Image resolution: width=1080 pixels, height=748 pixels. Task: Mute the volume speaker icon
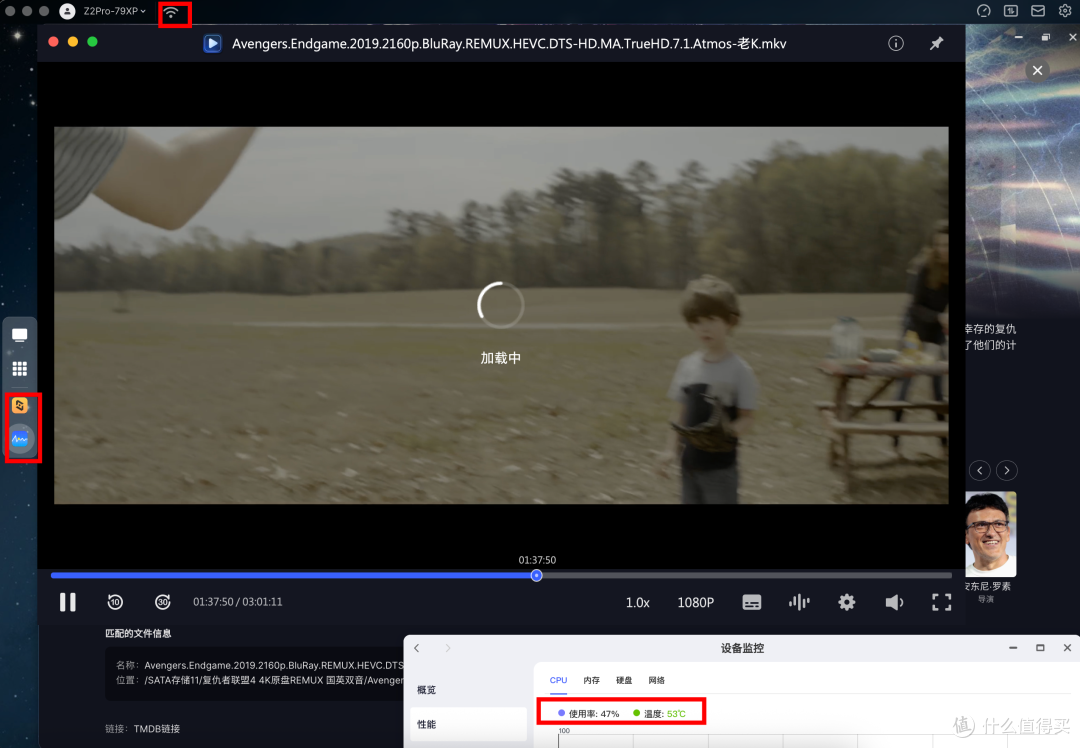[x=894, y=603]
